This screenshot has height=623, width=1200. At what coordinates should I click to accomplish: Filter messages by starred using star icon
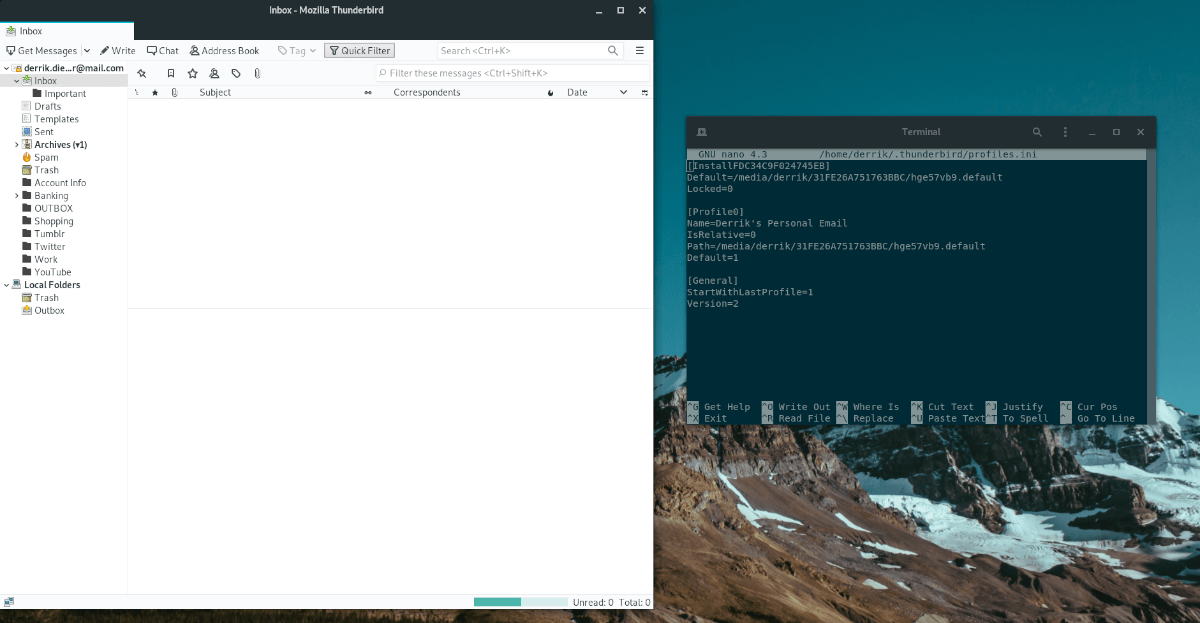click(193, 73)
